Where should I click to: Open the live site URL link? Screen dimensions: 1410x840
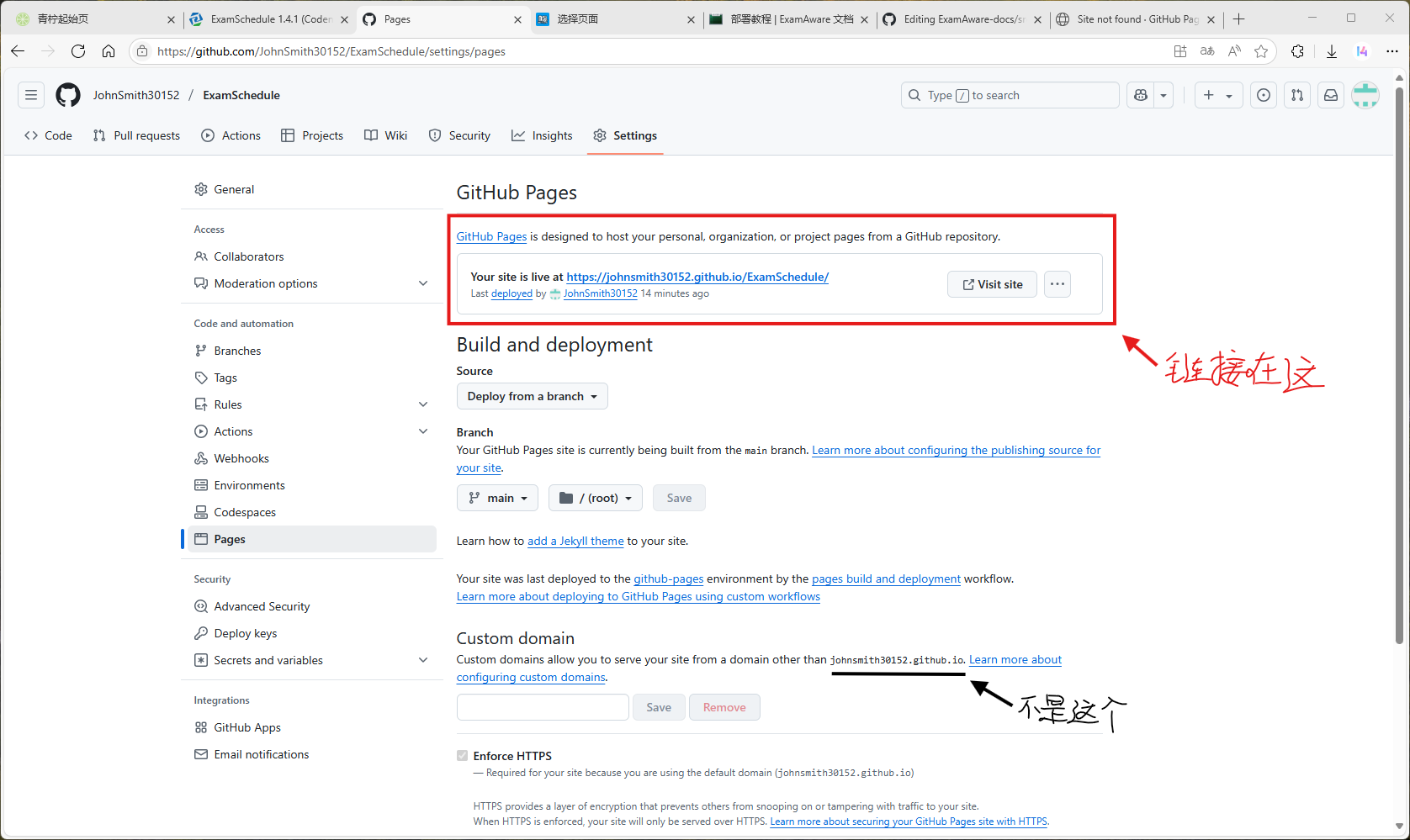point(697,277)
